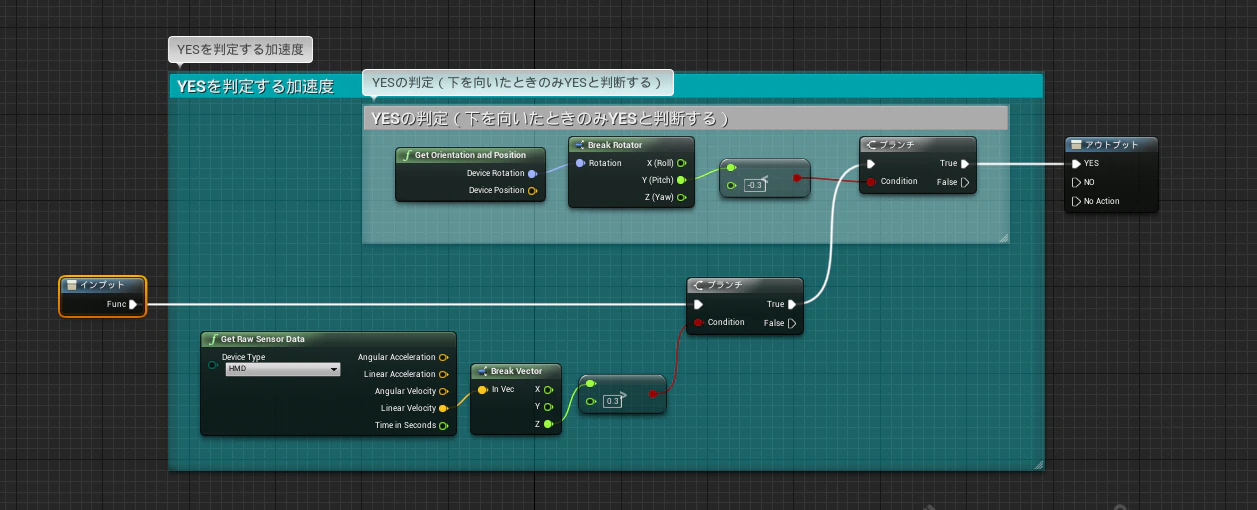
Task: Click the Time in Seconds output pin
Action: pos(443,425)
